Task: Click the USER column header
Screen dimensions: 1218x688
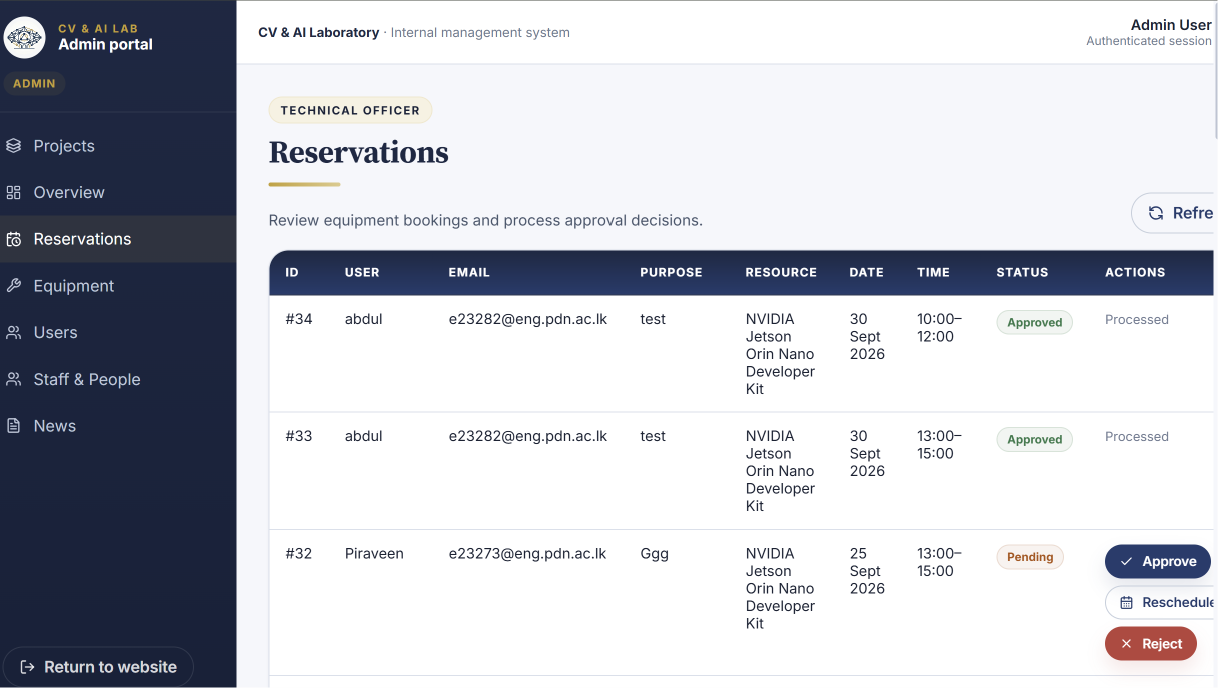Action: click(x=362, y=272)
